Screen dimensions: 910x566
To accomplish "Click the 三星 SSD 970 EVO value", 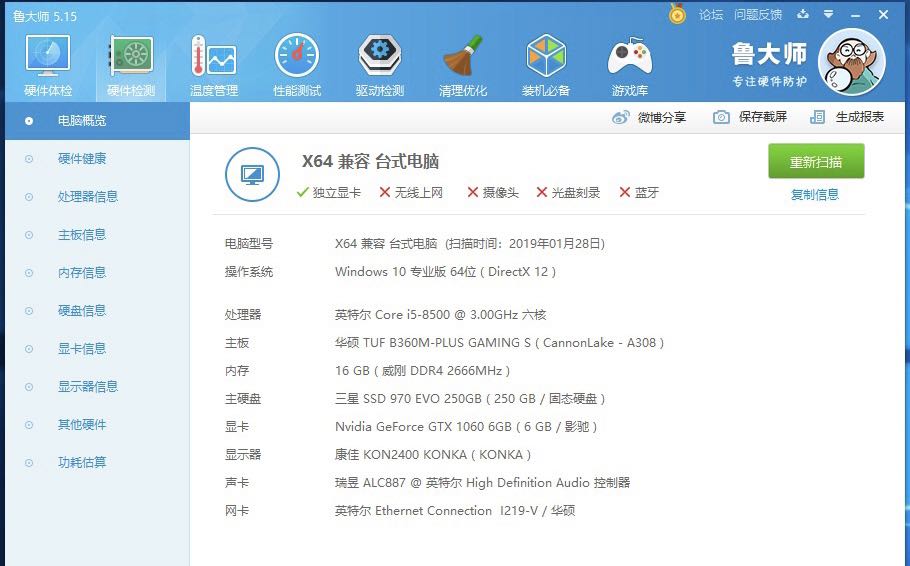I will click(470, 399).
